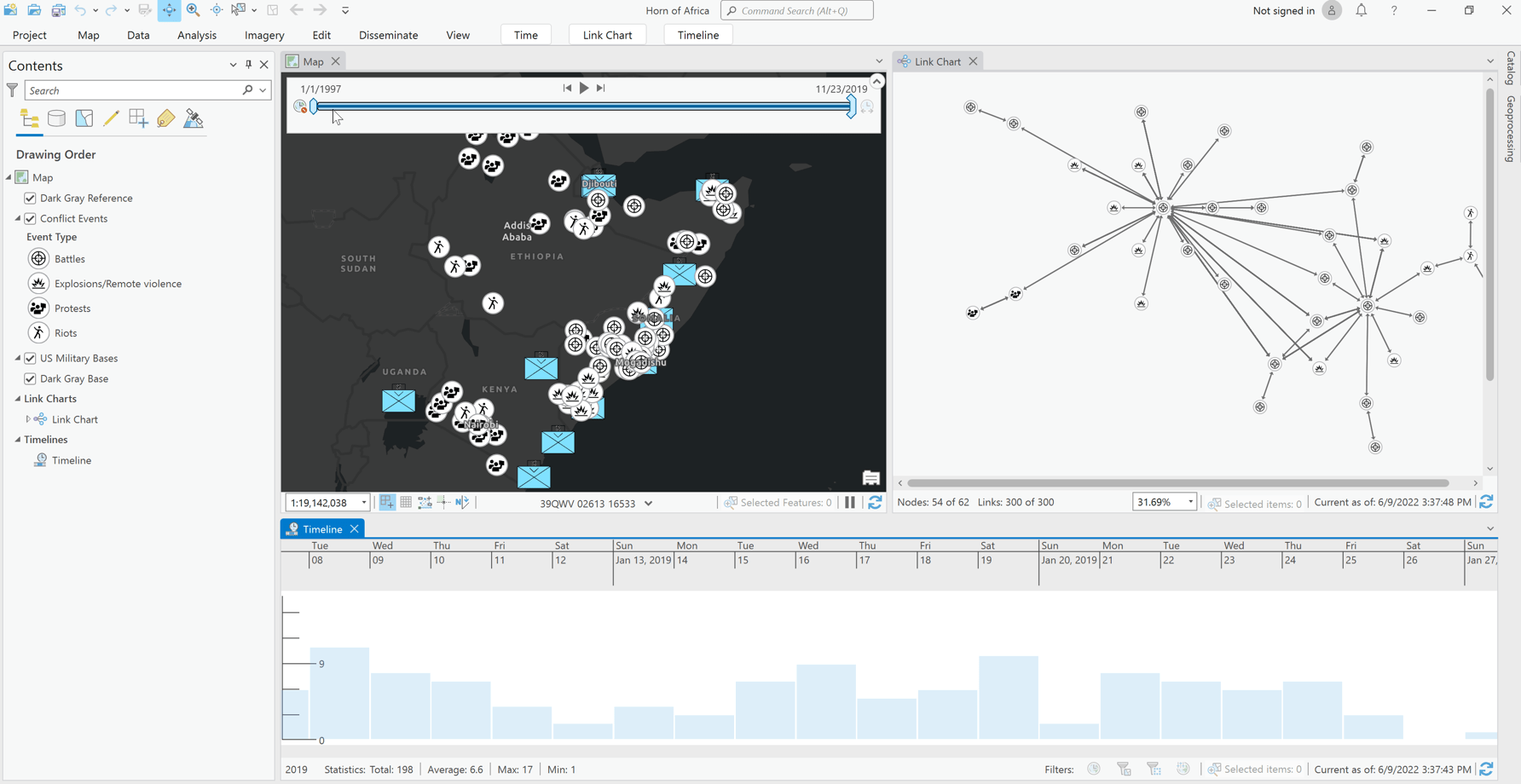The image size is (1521, 784).
Task: Click the time filter icon in Timeline filters
Action: coord(1094,769)
